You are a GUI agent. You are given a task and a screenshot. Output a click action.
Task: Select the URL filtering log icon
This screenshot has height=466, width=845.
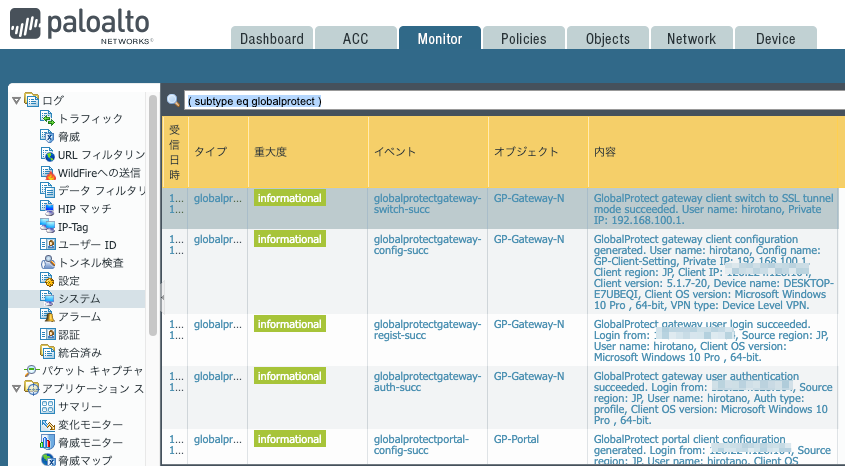click(x=47, y=155)
